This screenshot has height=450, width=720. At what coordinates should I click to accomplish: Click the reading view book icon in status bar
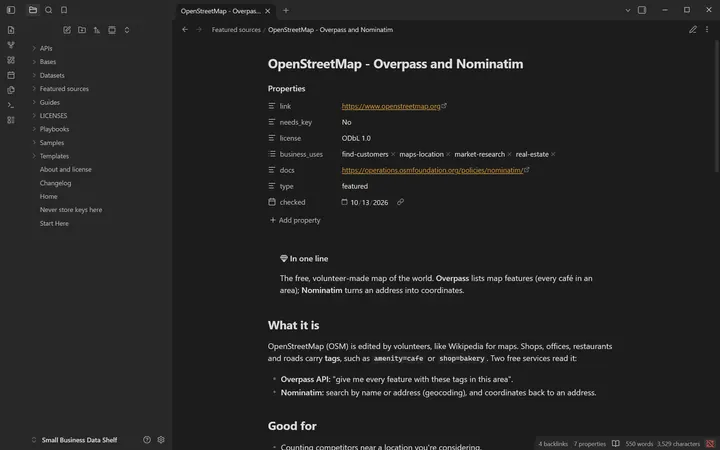(615, 444)
